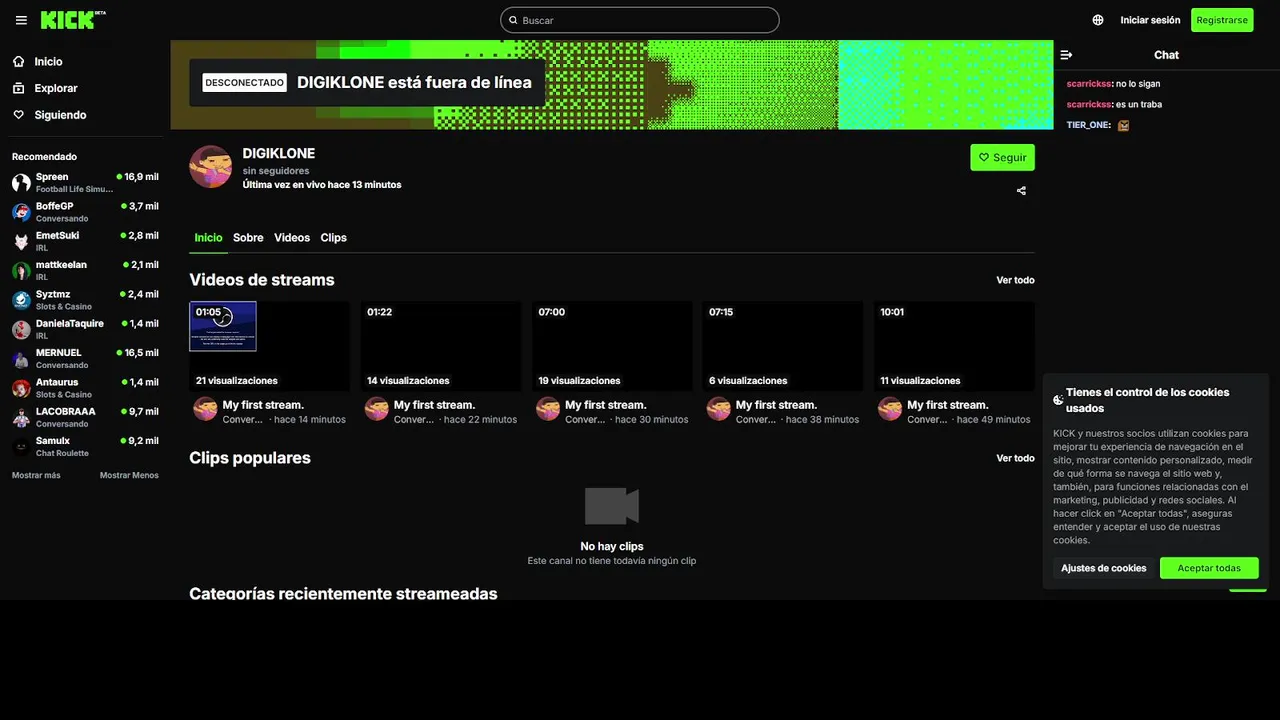
Task: Open video title posted hace 14 minutos
Action: pyautogui.click(x=263, y=405)
